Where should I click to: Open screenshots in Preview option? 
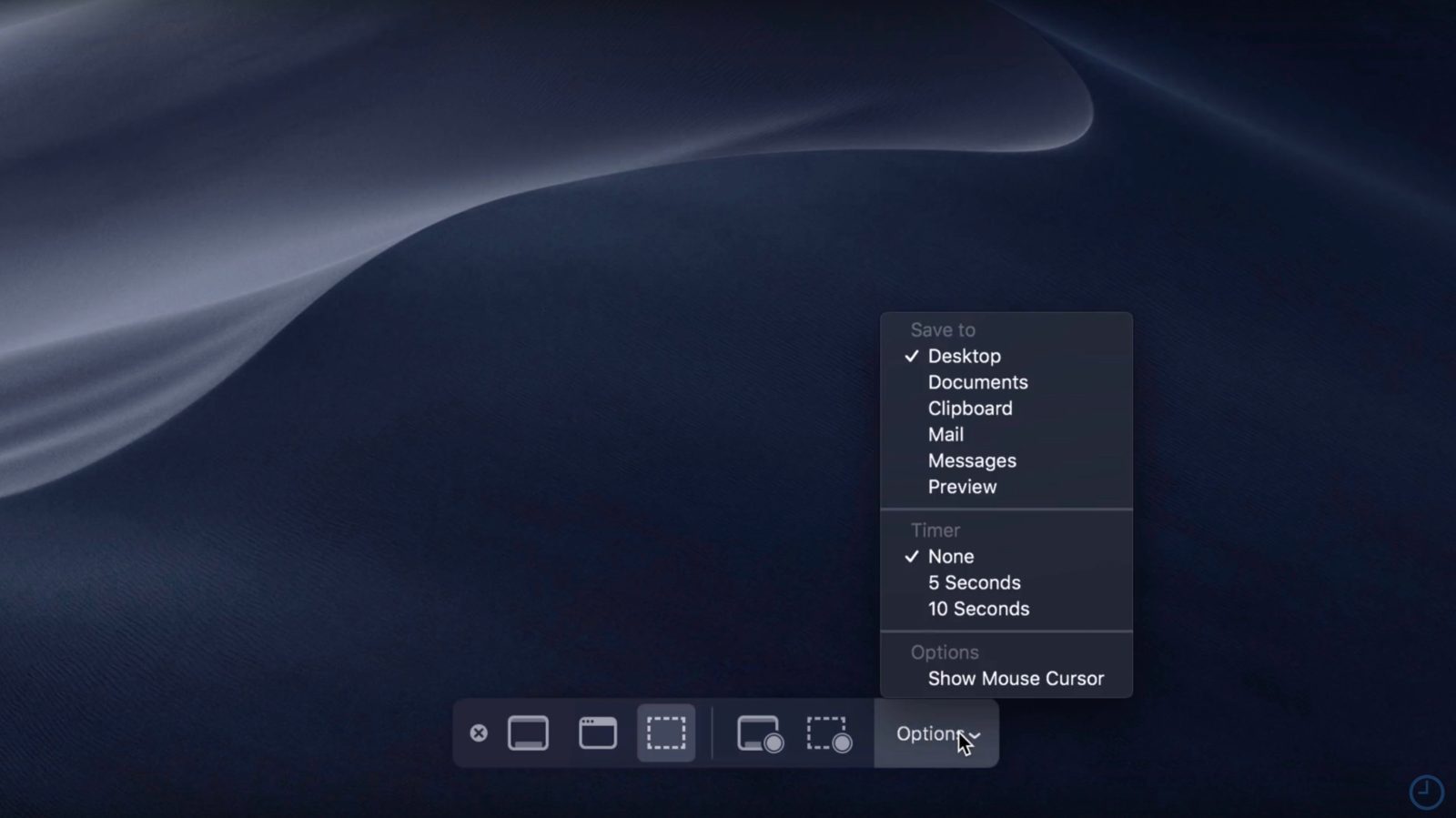tap(962, 487)
